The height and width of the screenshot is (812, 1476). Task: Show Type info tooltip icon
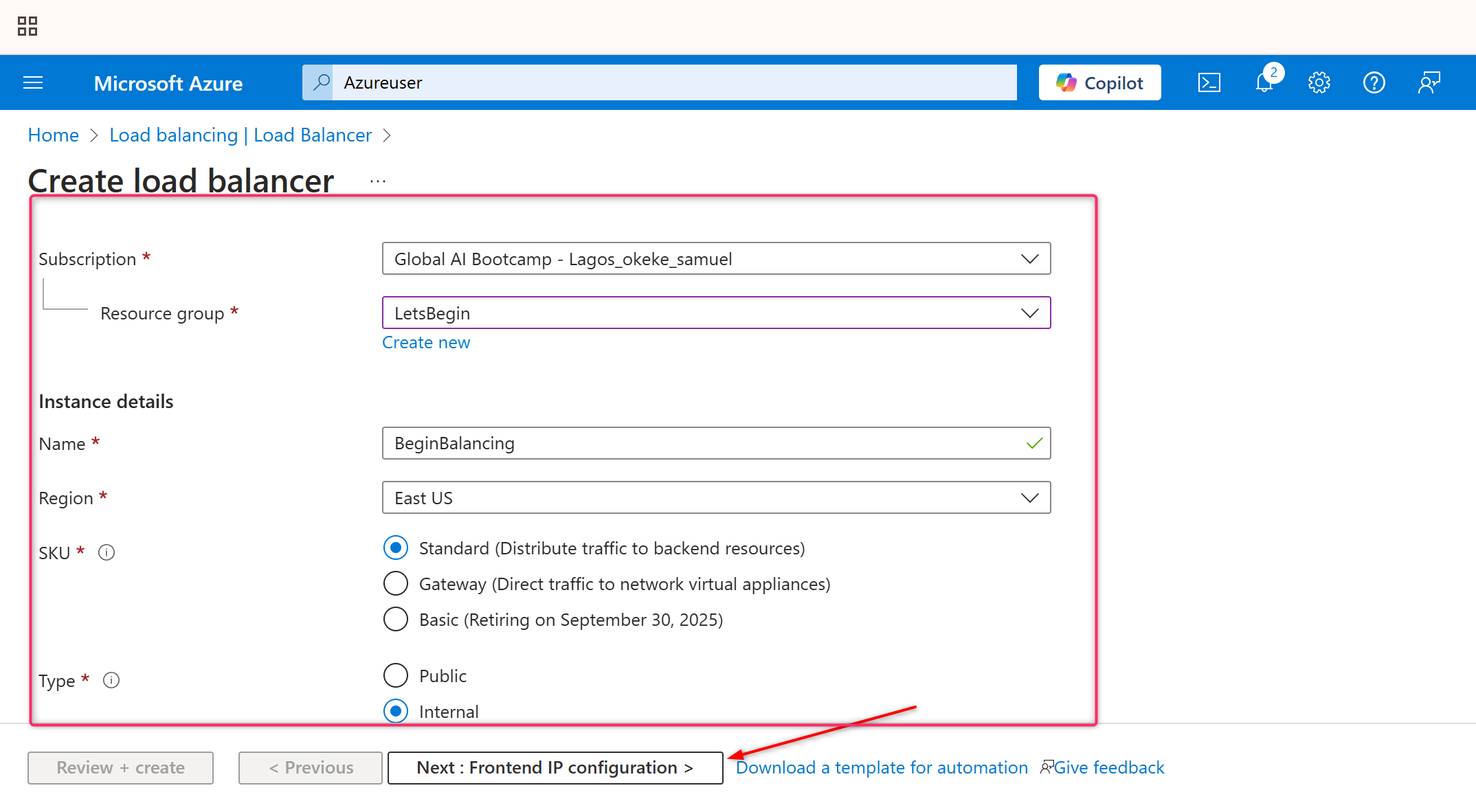111,680
